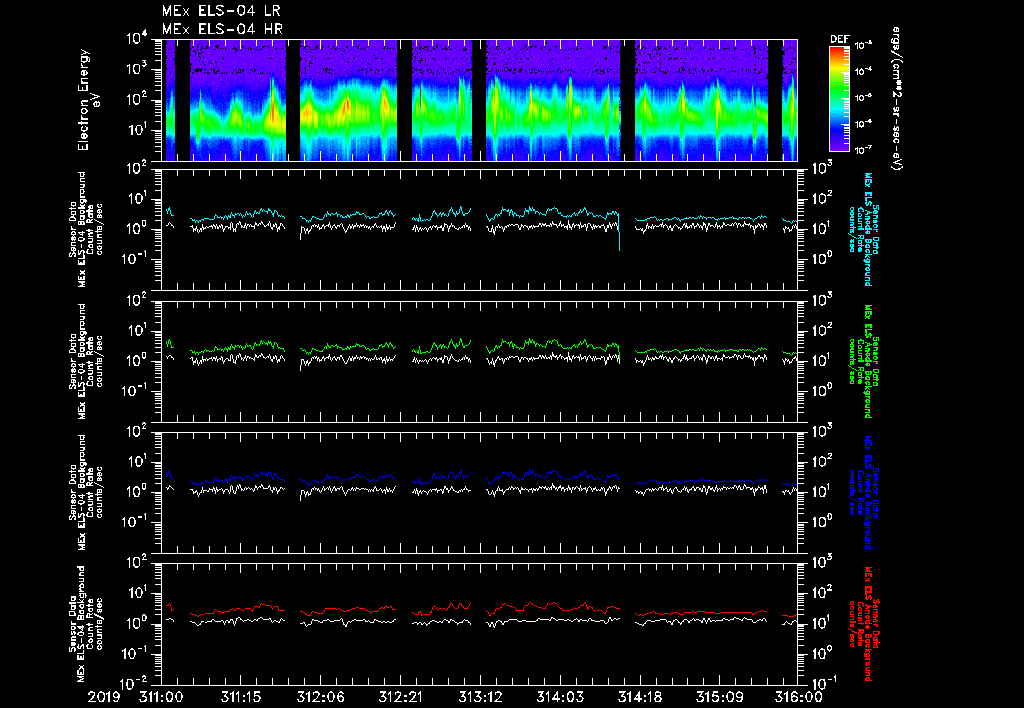Click the 2019 year label
Viewport: 1024px width, 708px height.
(103, 696)
